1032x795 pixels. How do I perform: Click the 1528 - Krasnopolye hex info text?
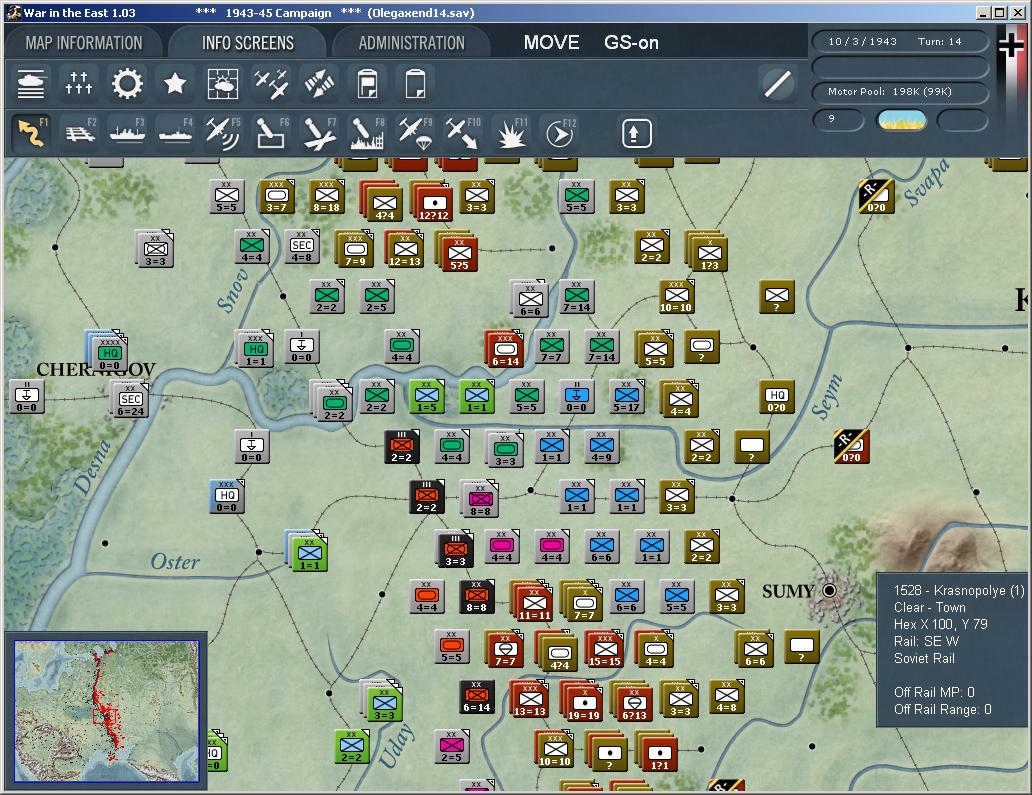tap(959, 590)
